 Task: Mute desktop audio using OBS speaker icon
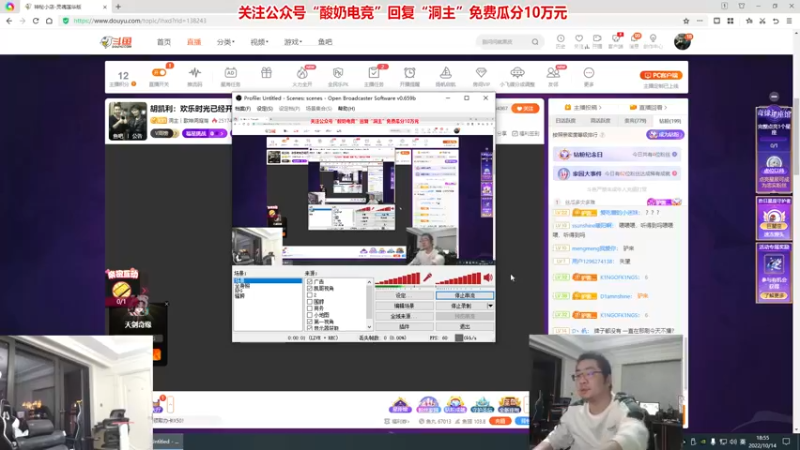click(488, 278)
